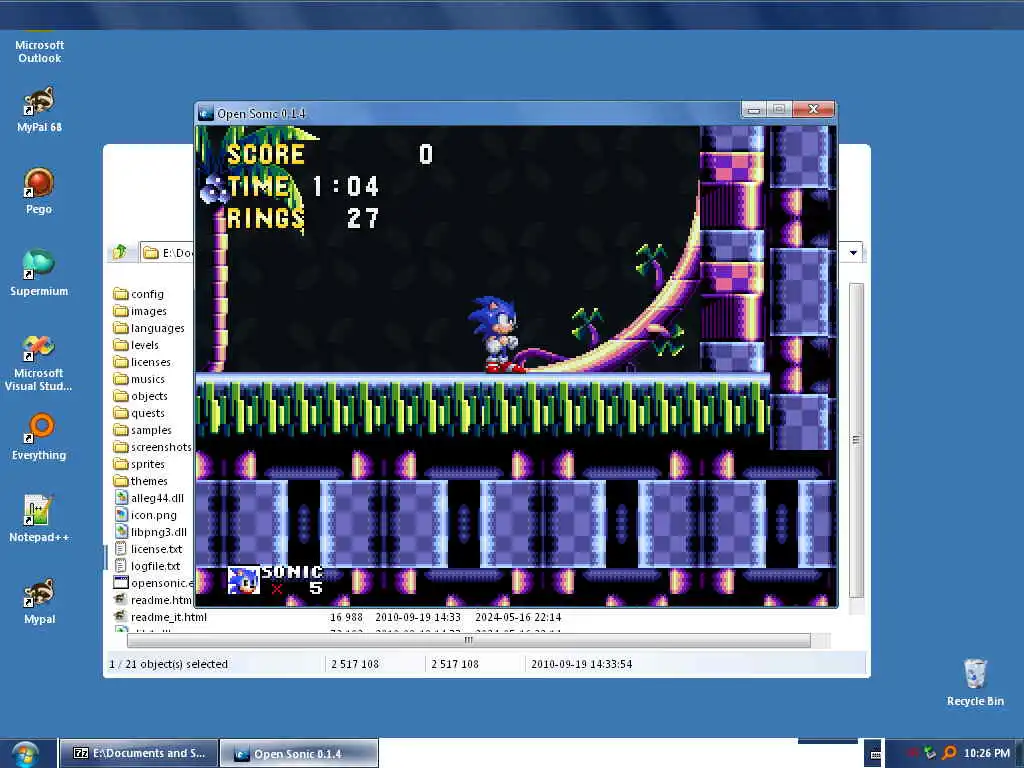Select the musics folder
The width and height of the screenshot is (1024, 768).
click(139, 379)
